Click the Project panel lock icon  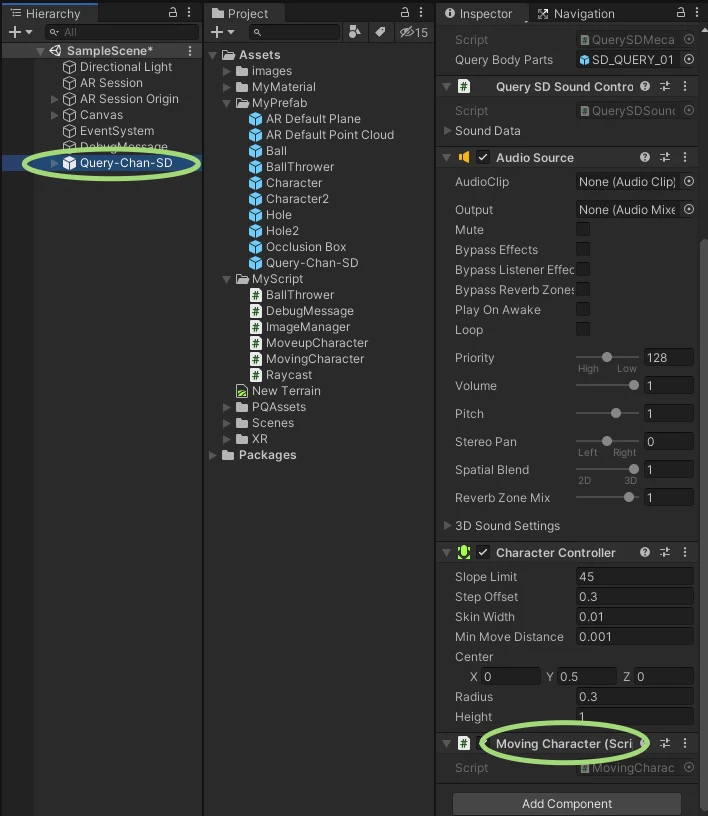click(404, 12)
